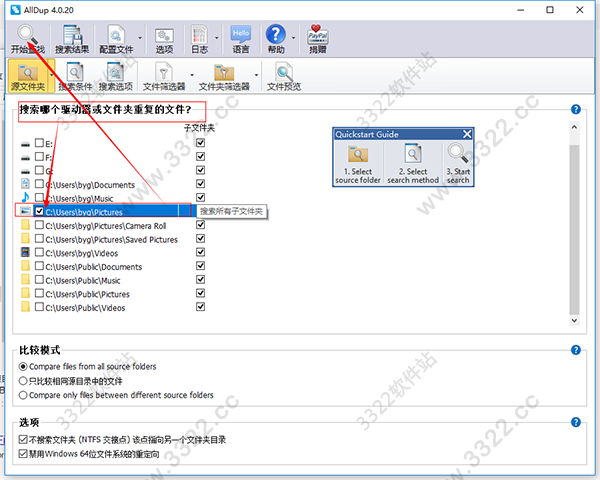600x480 pixels.
Task: Open the 语言 language icon
Action: point(241,38)
